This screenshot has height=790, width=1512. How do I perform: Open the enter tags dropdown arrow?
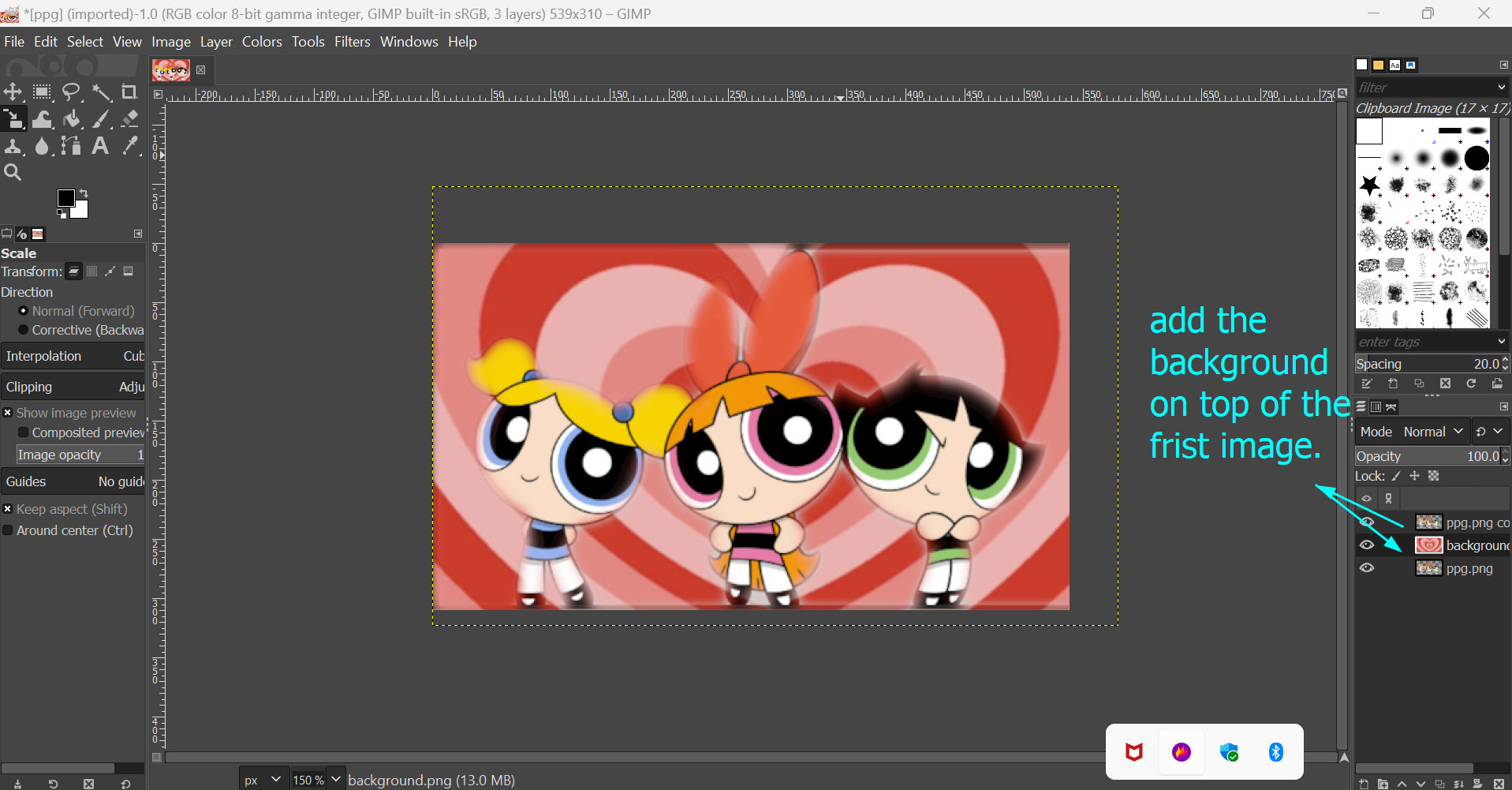[1501, 342]
